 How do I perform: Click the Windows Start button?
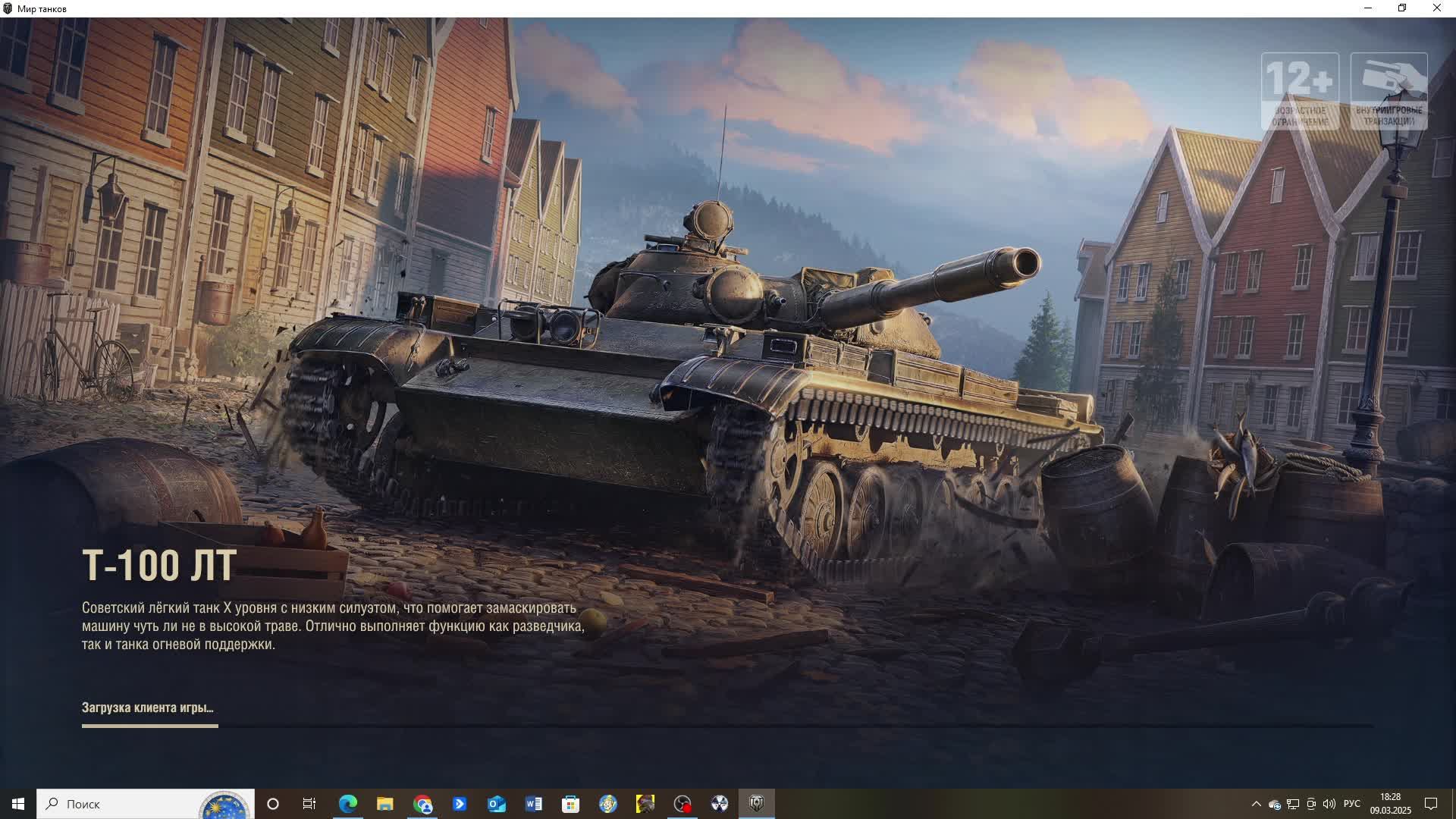18,804
